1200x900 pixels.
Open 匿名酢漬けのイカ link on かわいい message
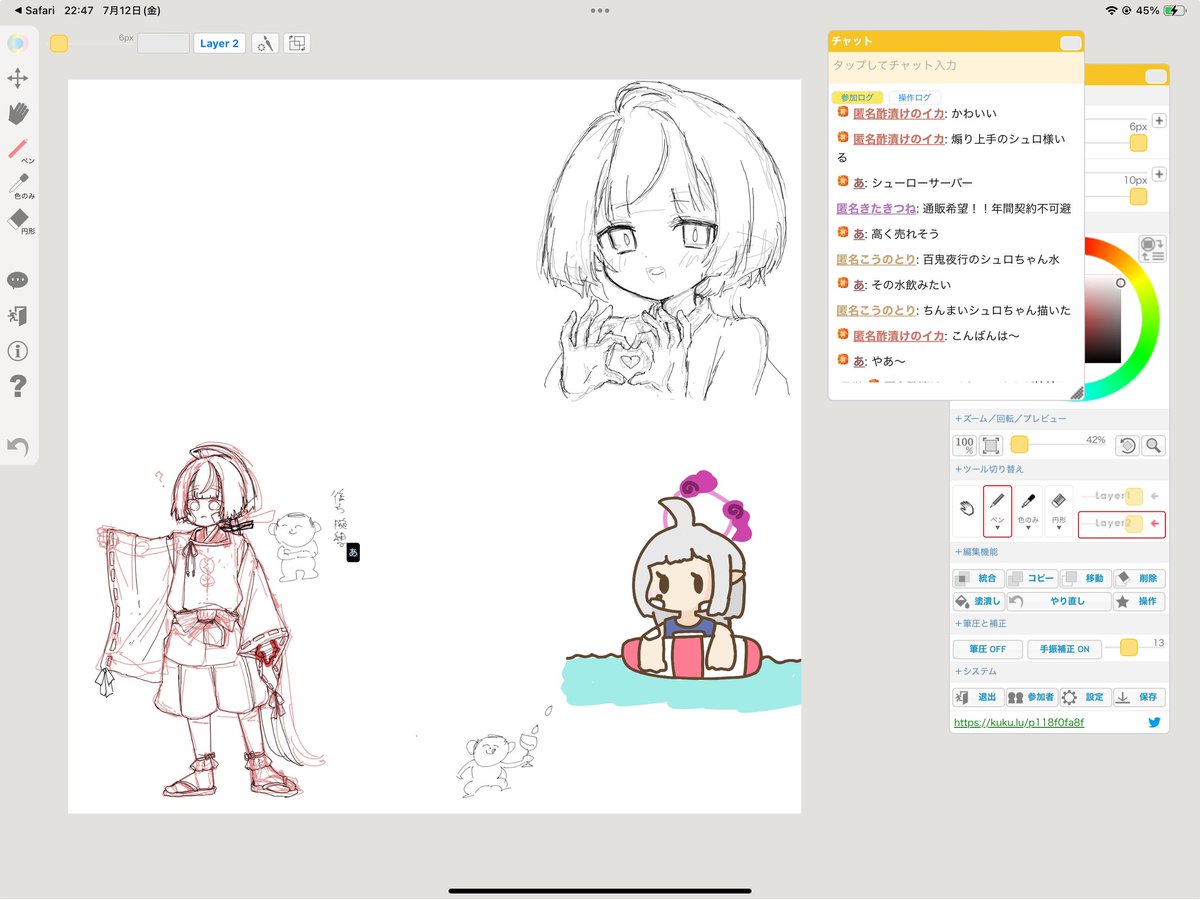click(x=898, y=113)
